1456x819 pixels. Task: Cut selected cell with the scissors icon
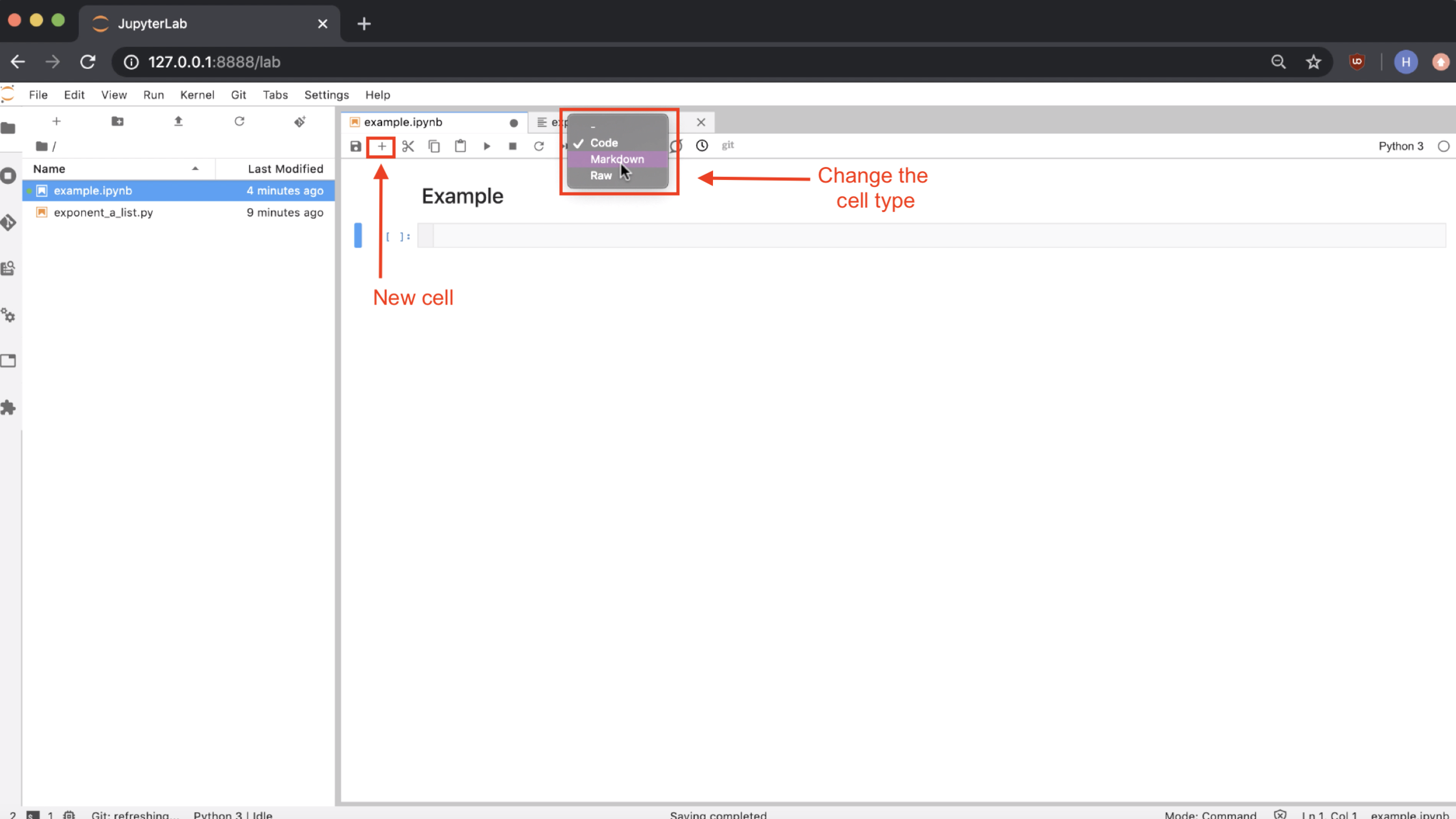408,146
